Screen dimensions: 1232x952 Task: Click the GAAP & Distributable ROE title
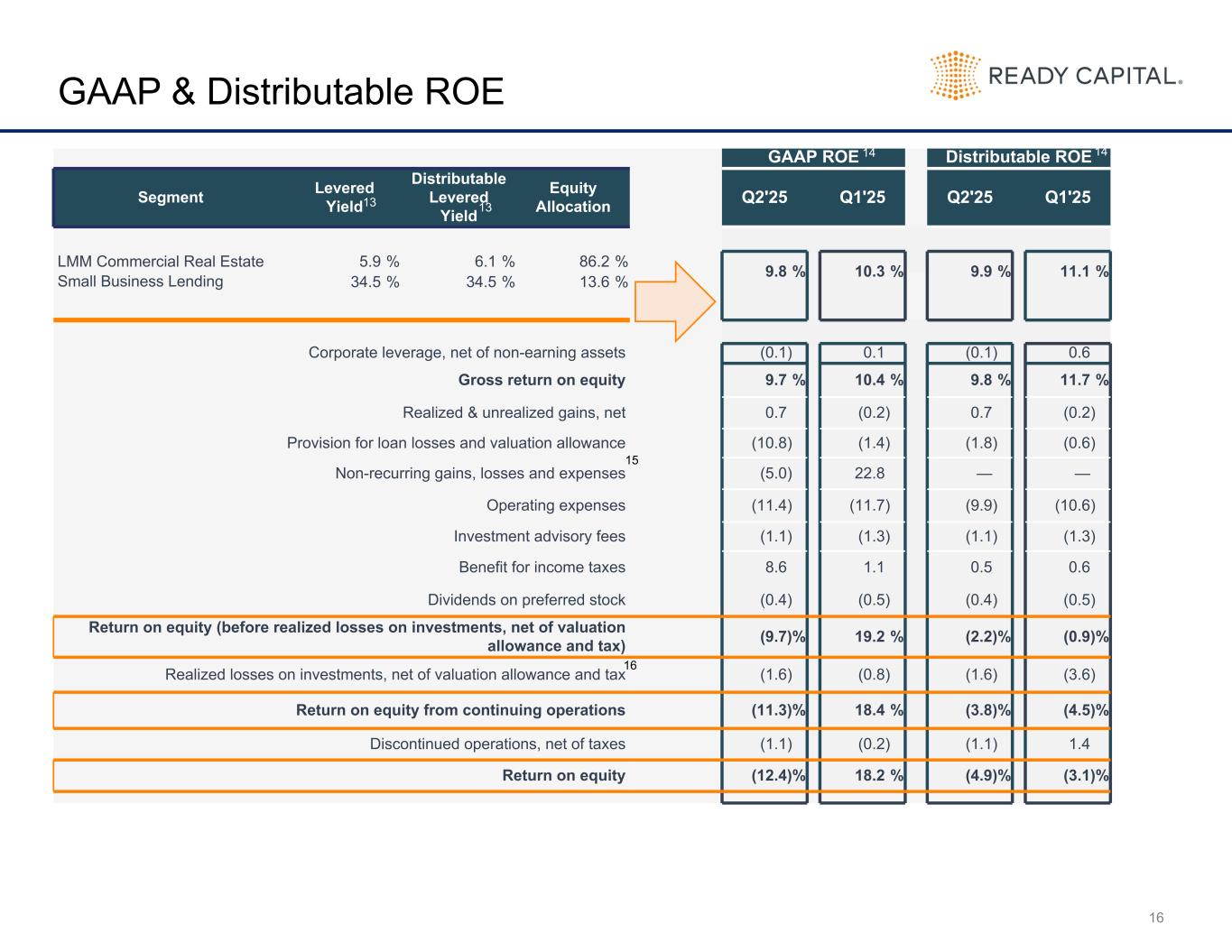click(281, 92)
